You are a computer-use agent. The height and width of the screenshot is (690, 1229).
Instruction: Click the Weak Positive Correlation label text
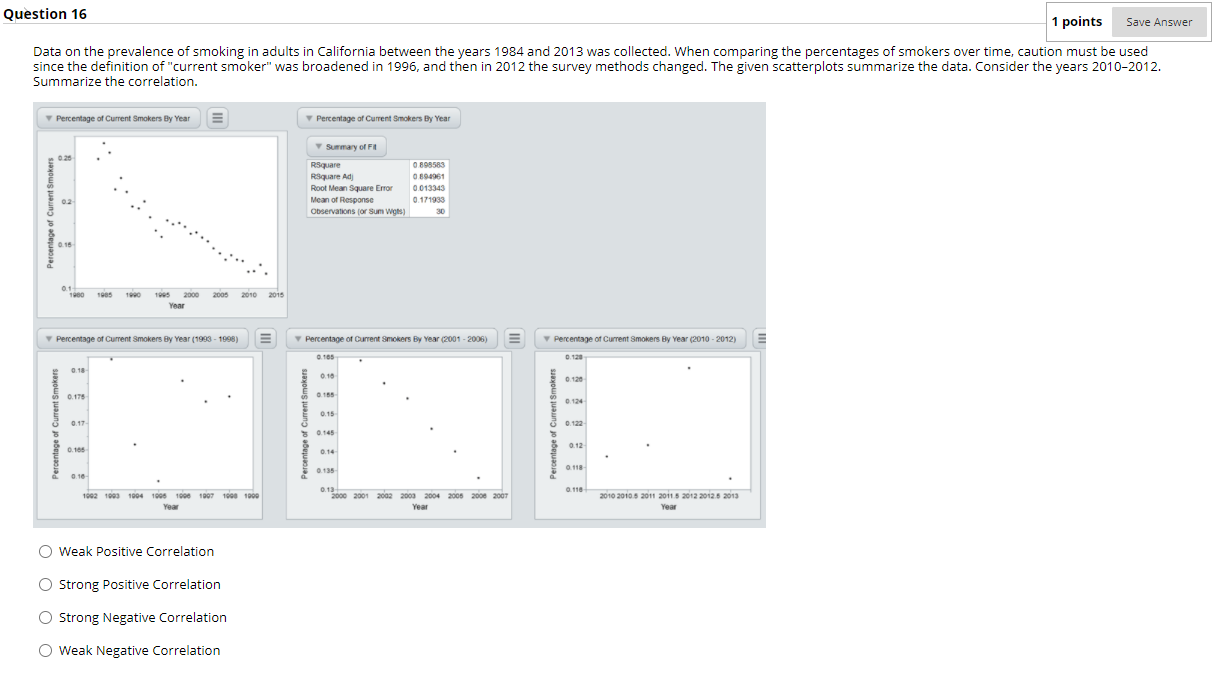coord(136,551)
